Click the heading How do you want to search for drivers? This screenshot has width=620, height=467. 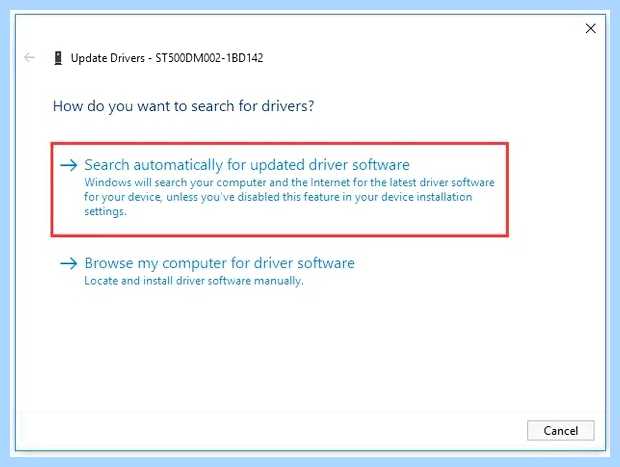coord(183,106)
